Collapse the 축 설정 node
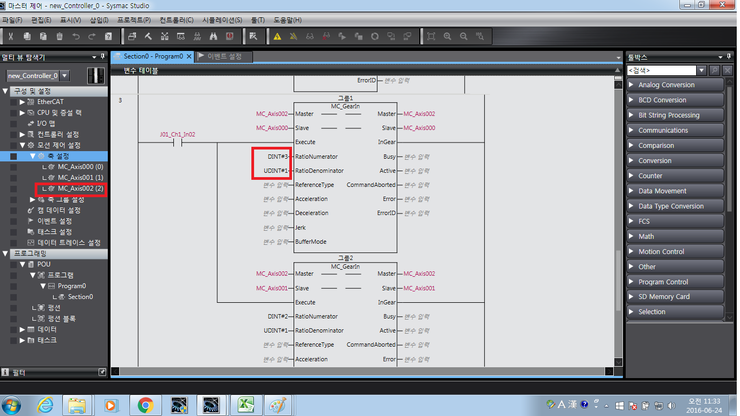This screenshot has width=740, height=416. point(33,156)
